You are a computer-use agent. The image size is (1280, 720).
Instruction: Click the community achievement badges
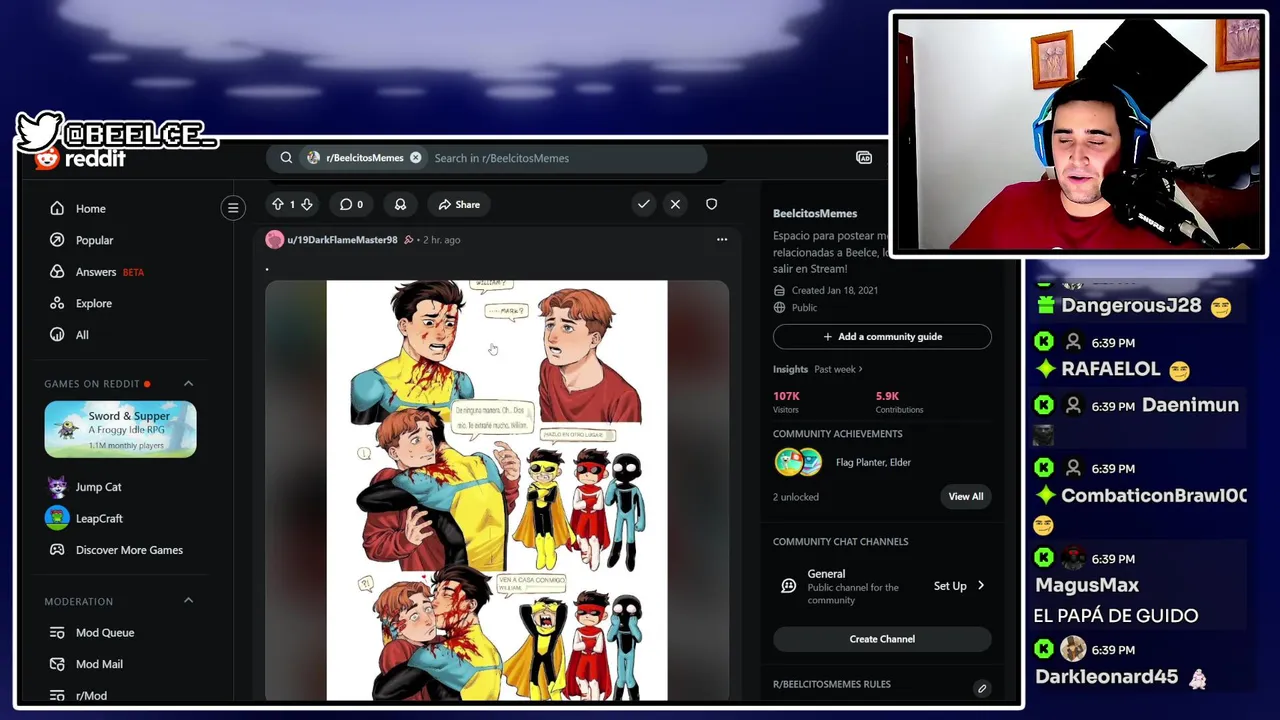click(798, 462)
